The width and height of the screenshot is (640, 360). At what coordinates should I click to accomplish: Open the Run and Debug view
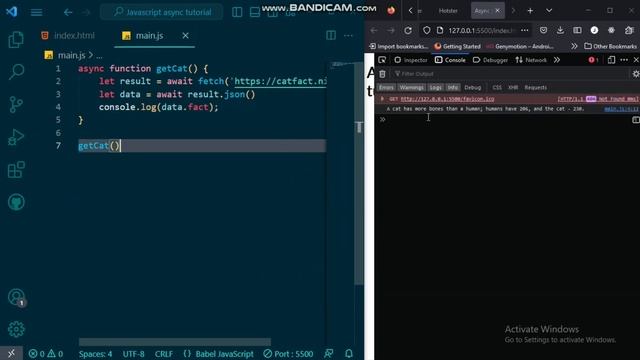pyautogui.click(x=16, y=137)
